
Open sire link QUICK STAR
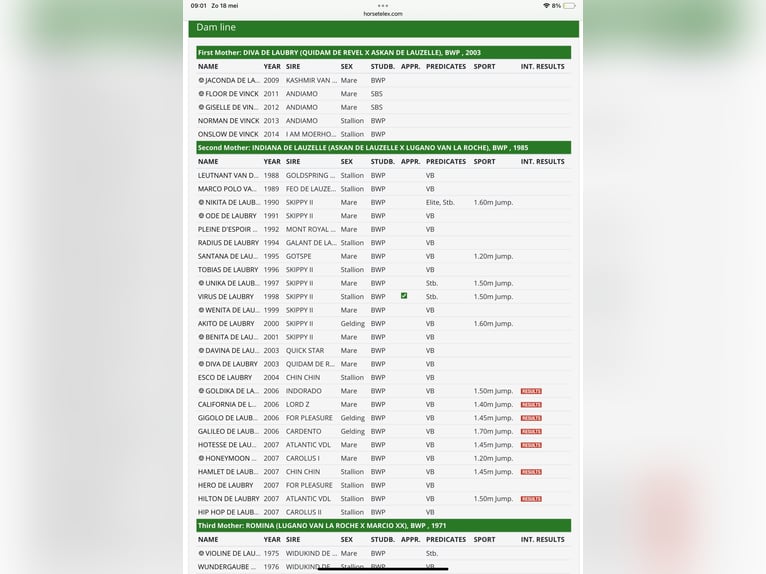(x=305, y=351)
